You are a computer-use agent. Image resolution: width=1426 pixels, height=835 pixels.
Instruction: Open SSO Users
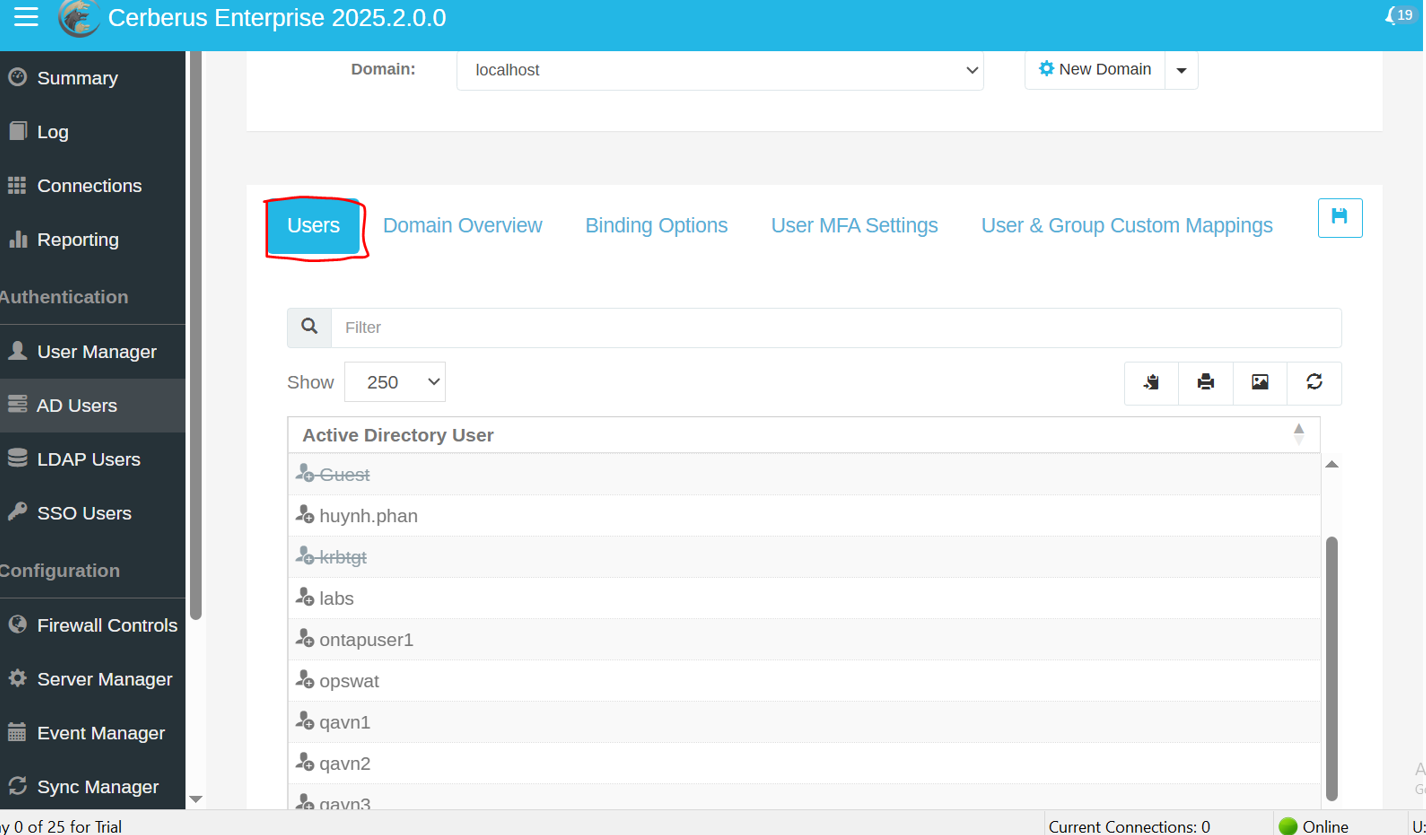pos(84,514)
